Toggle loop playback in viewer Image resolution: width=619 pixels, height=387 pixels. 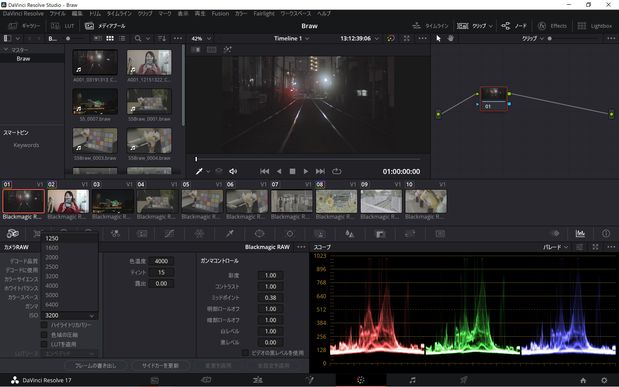click(x=336, y=171)
